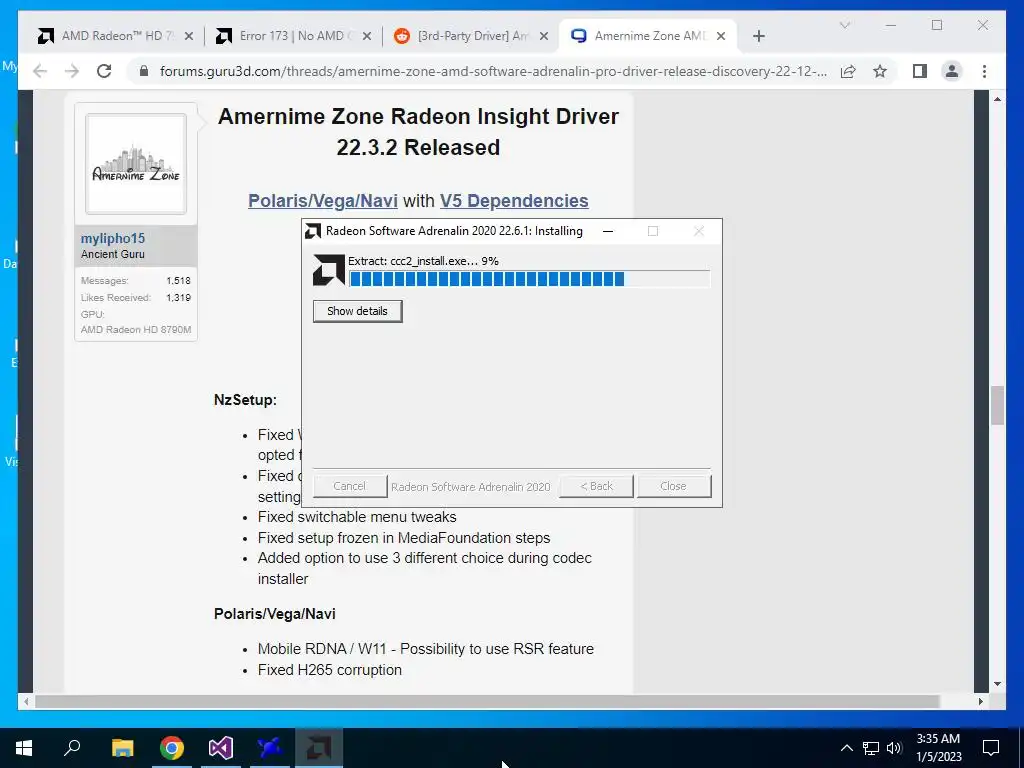Screen dimensions: 1024x768
Task: Click scroll-down arrow on page scrollbar
Action: [997, 684]
